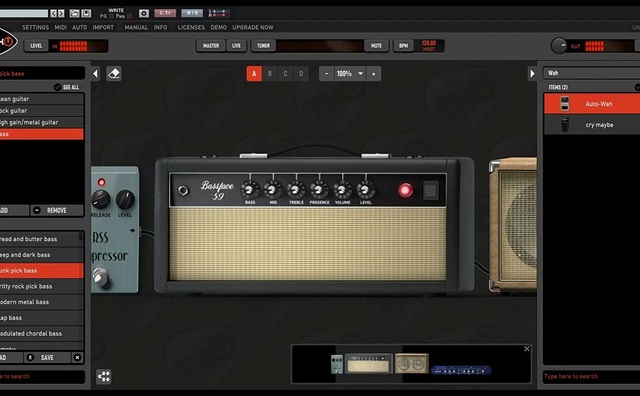Click the DEMO menu item

[218, 27]
